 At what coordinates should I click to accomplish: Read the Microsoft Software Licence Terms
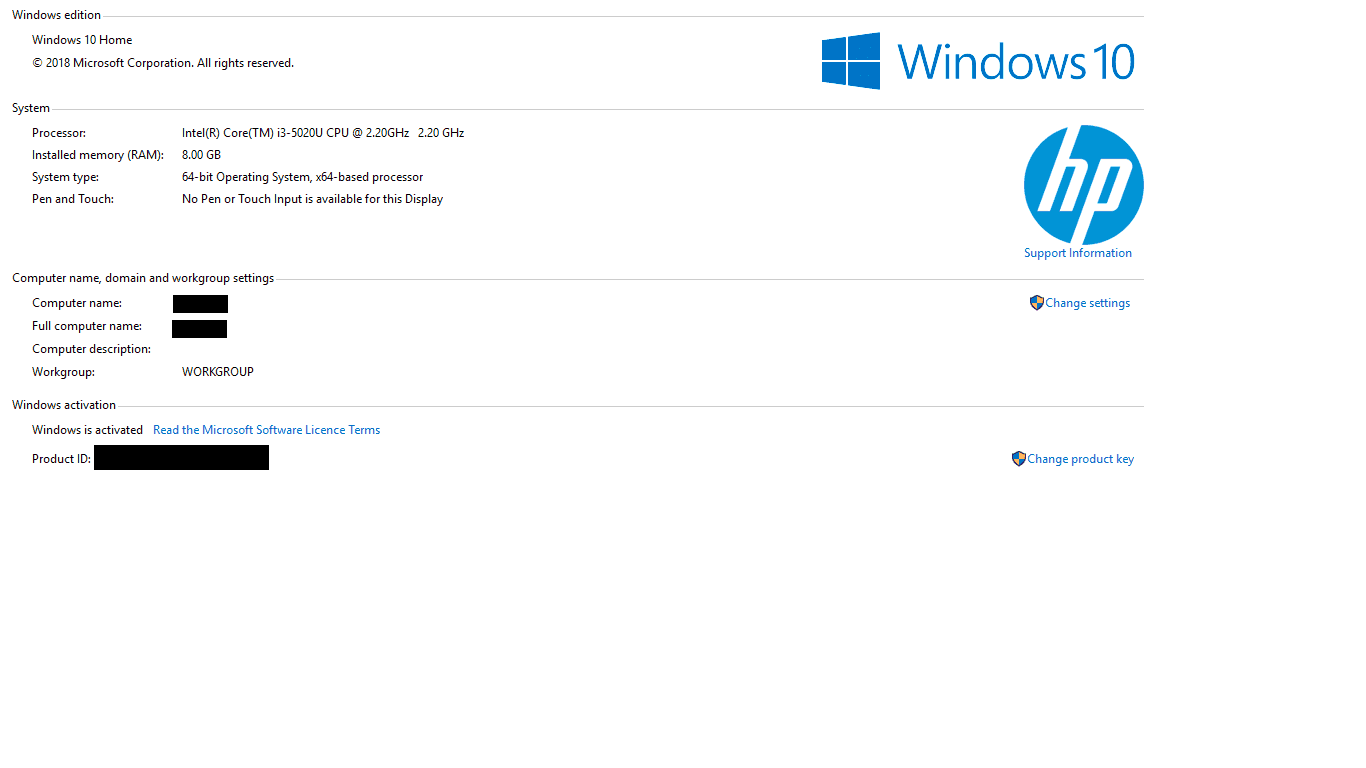(266, 430)
